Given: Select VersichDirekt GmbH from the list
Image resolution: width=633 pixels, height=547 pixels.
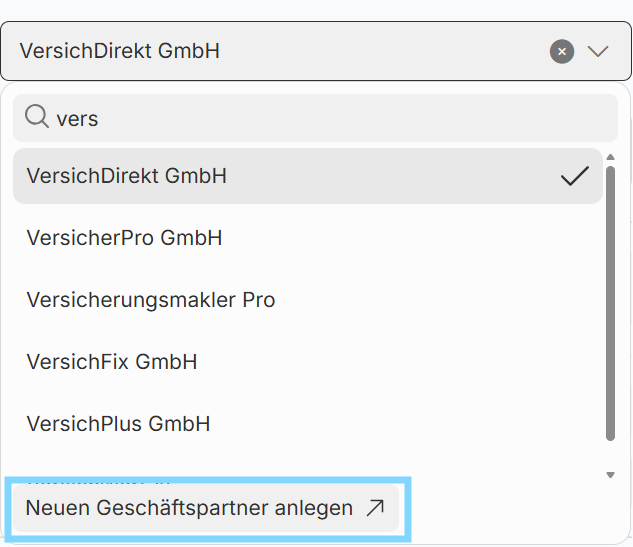Looking at the screenshot, I should point(127,176).
